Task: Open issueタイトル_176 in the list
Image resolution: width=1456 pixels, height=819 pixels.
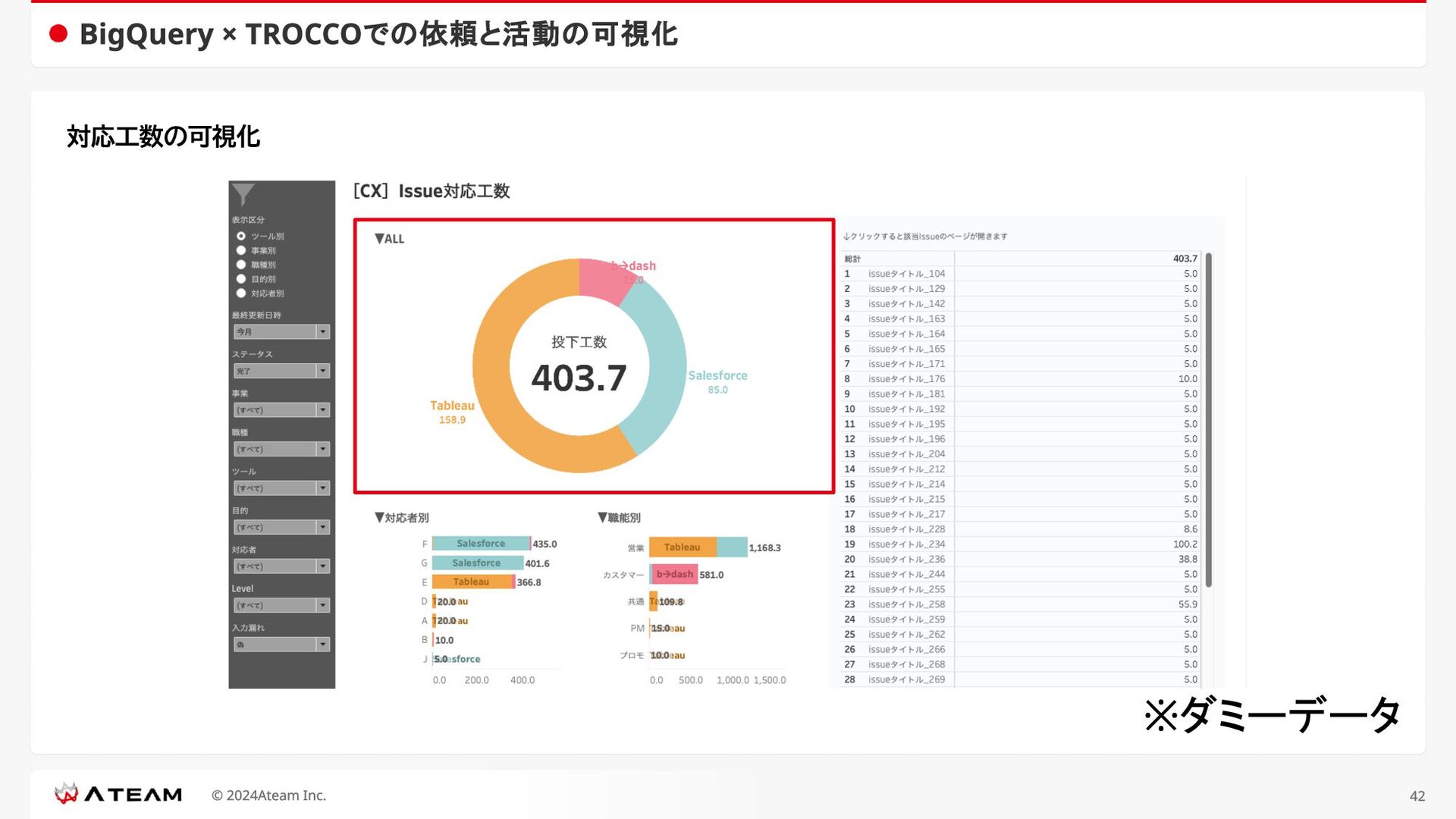Action: (907, 379)
